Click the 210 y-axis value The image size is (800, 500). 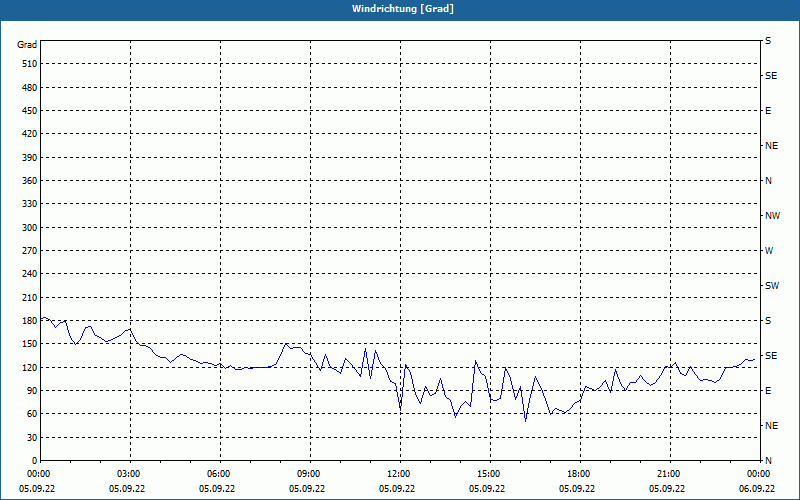[x=30, y=297]
